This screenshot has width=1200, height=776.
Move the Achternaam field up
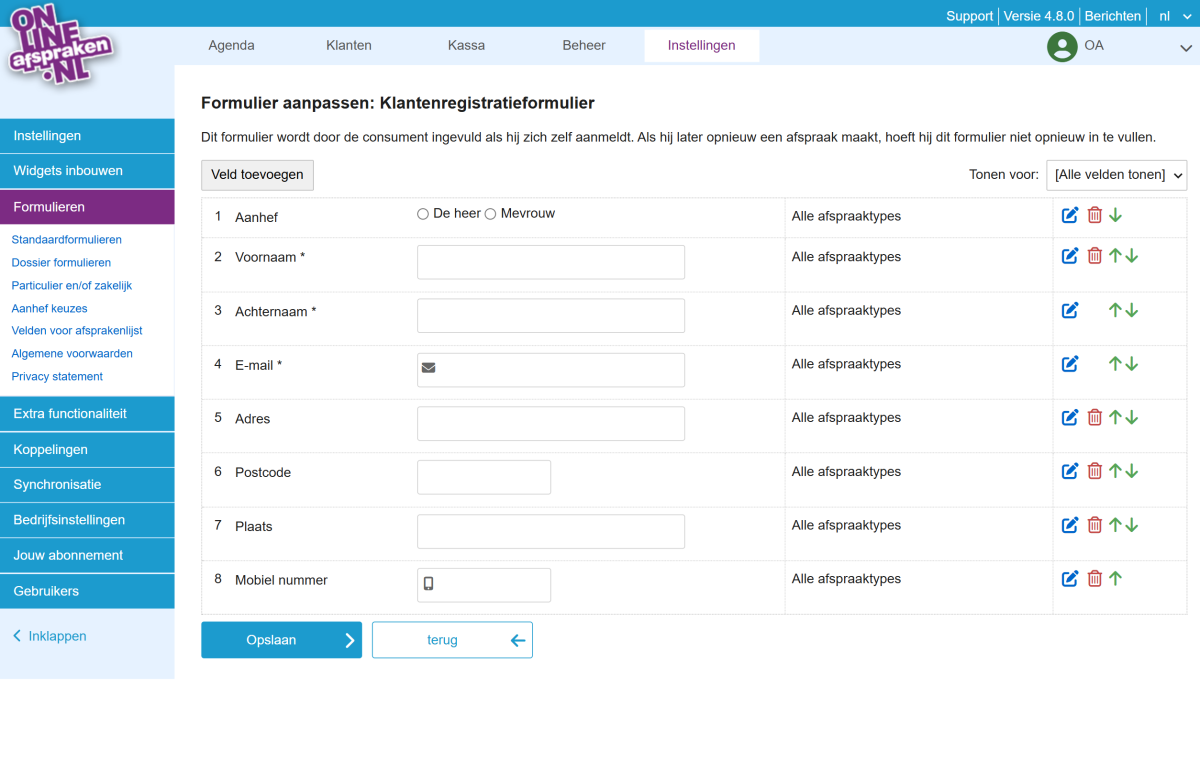(x=1115, y=310)
